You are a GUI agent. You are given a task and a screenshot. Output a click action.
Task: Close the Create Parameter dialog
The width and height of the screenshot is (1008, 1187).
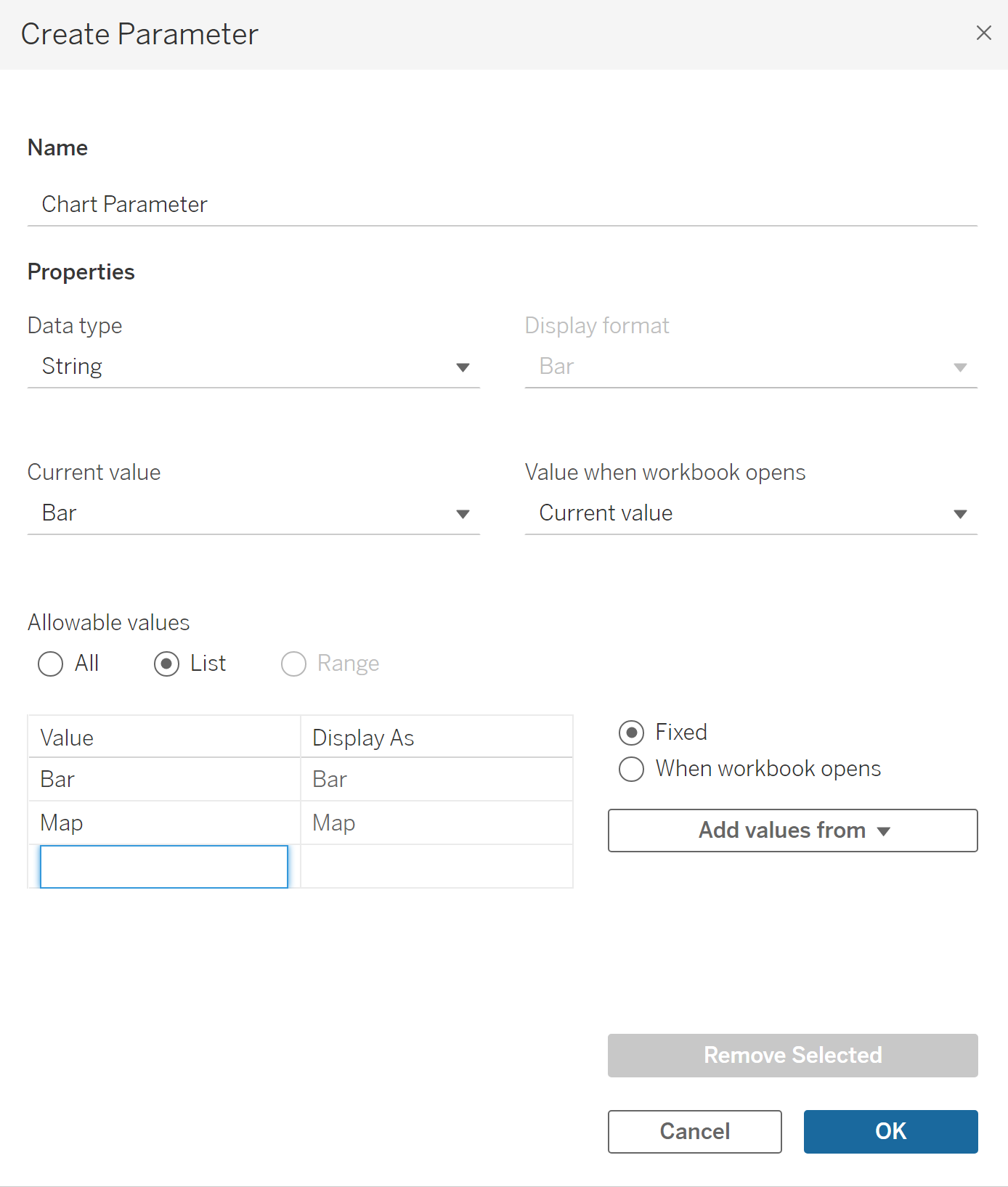pos(983,33)
